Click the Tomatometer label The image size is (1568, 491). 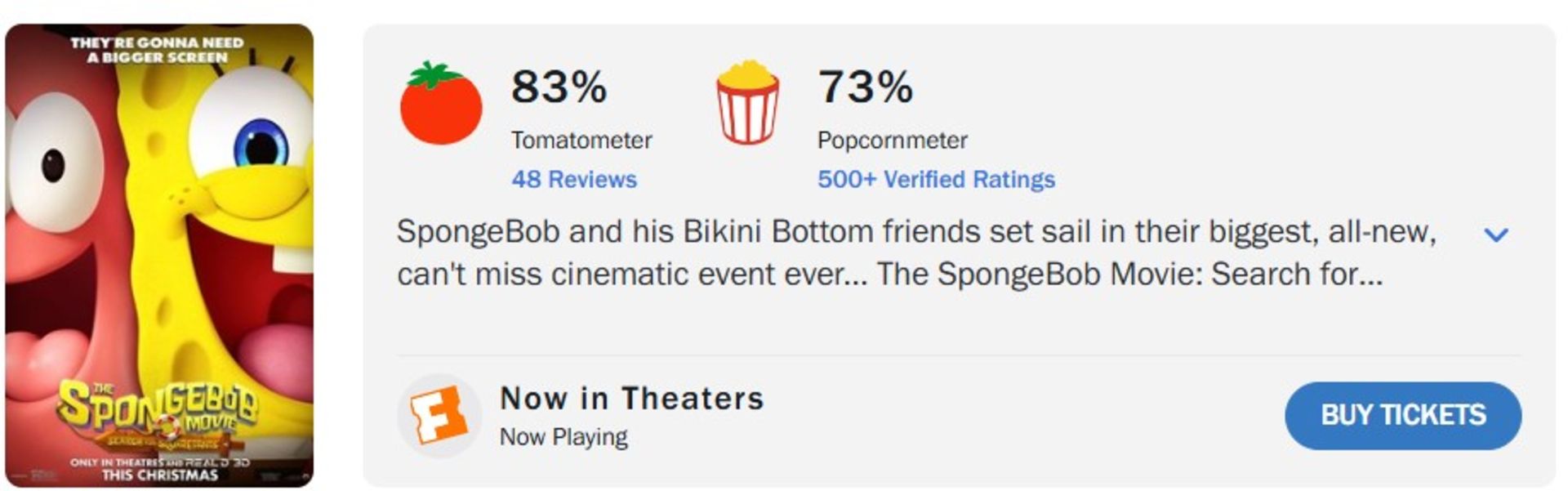tap(581, 140)
